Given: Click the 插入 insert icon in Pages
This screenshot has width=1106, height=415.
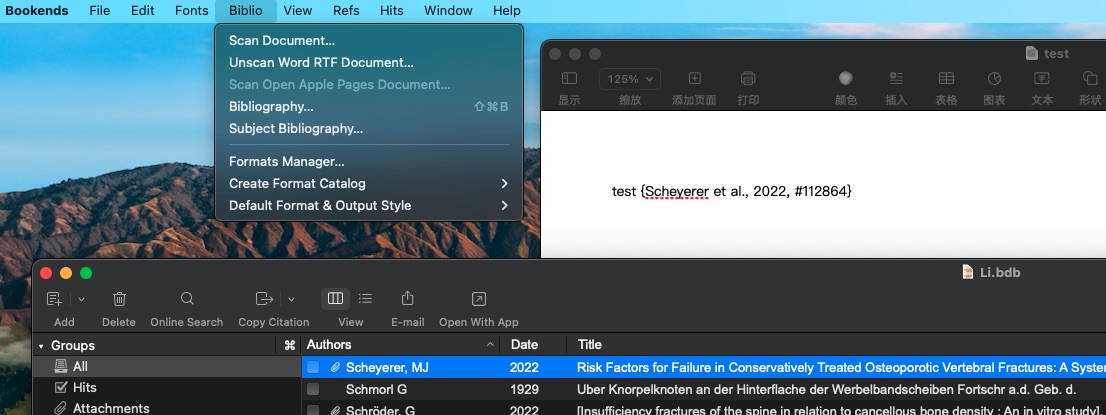Looking at the screenshot, I should click(x=896, y=78).
